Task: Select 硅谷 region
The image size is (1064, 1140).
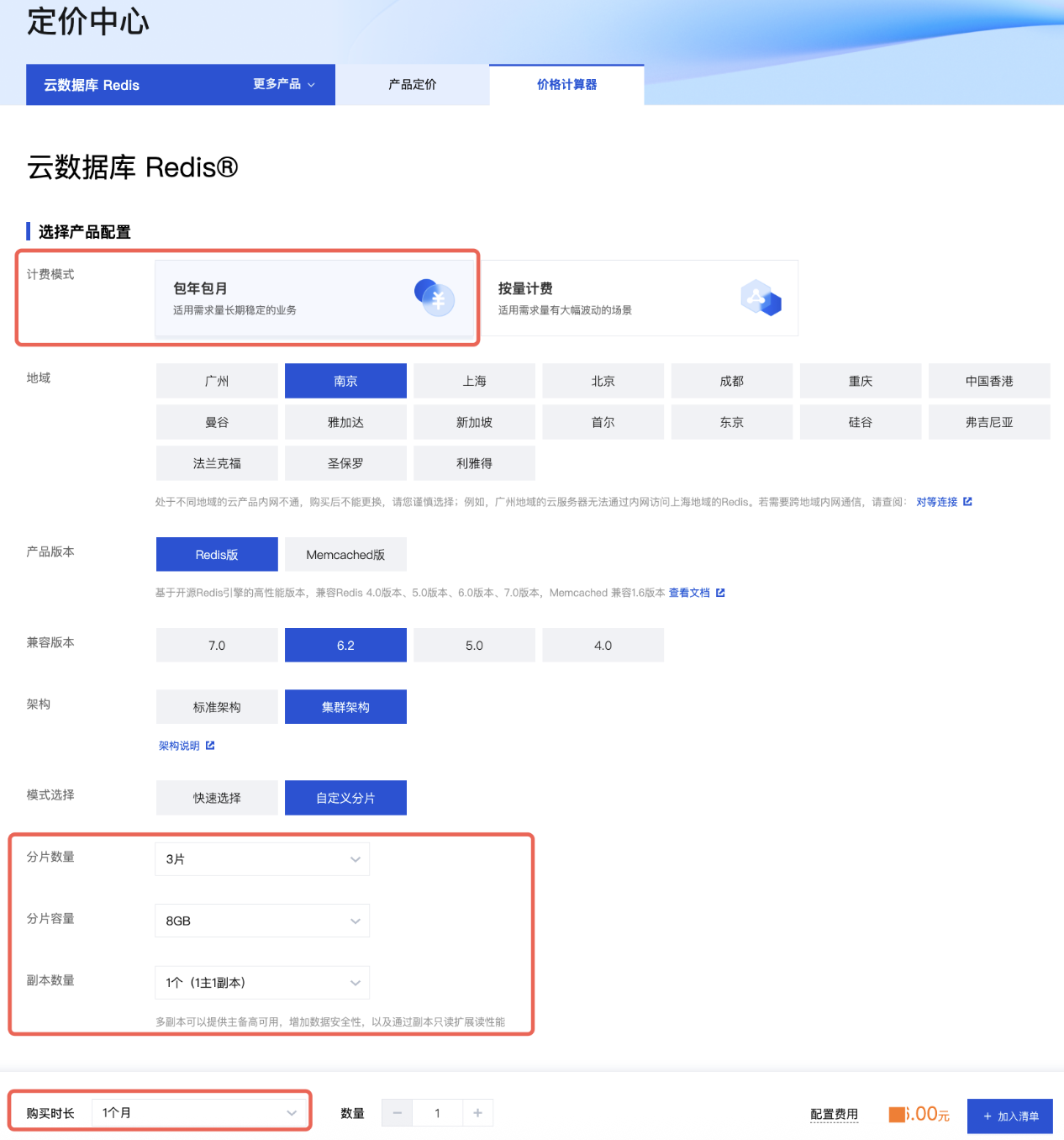Action: 861,422
